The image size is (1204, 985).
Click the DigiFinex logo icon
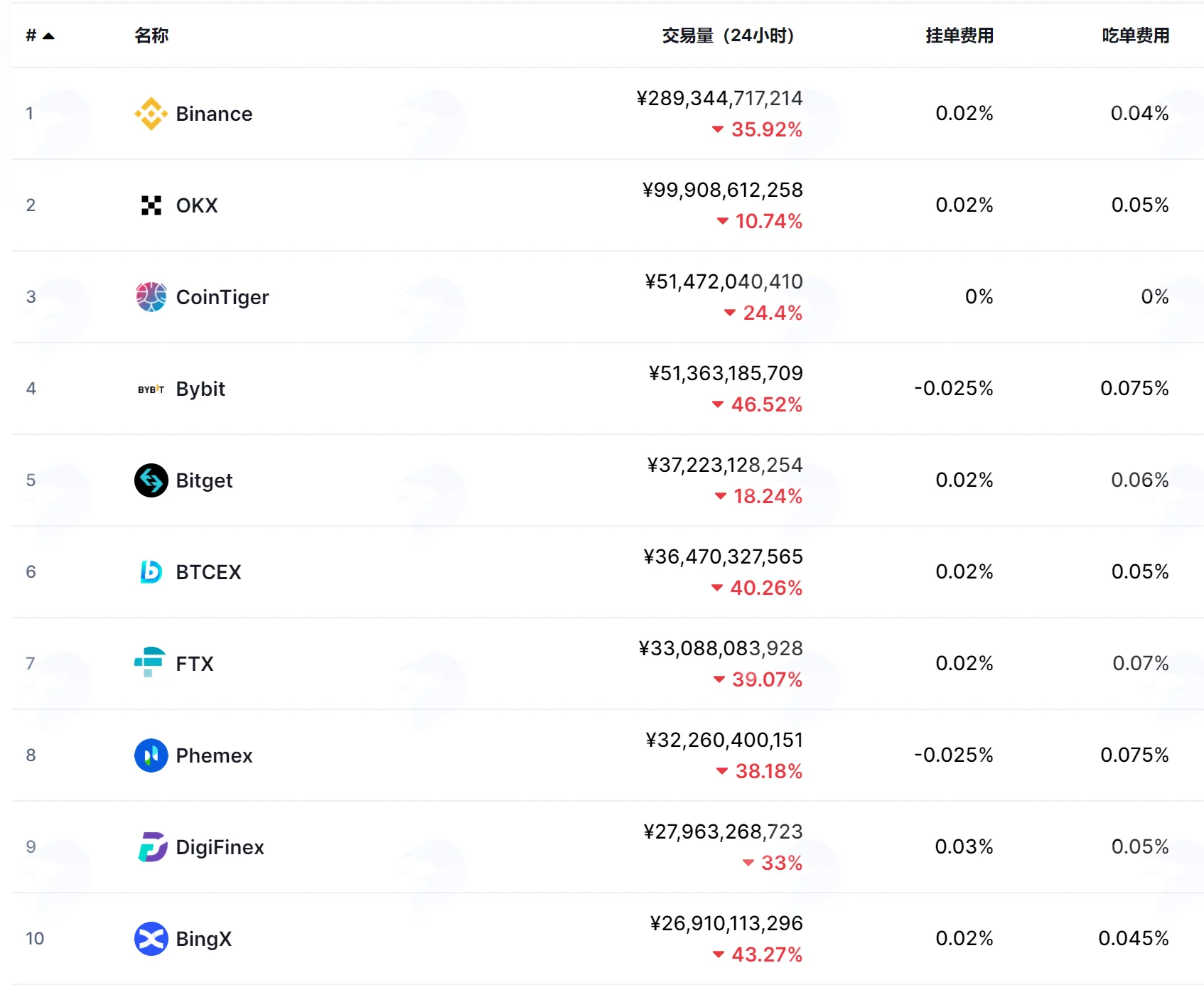152,847
